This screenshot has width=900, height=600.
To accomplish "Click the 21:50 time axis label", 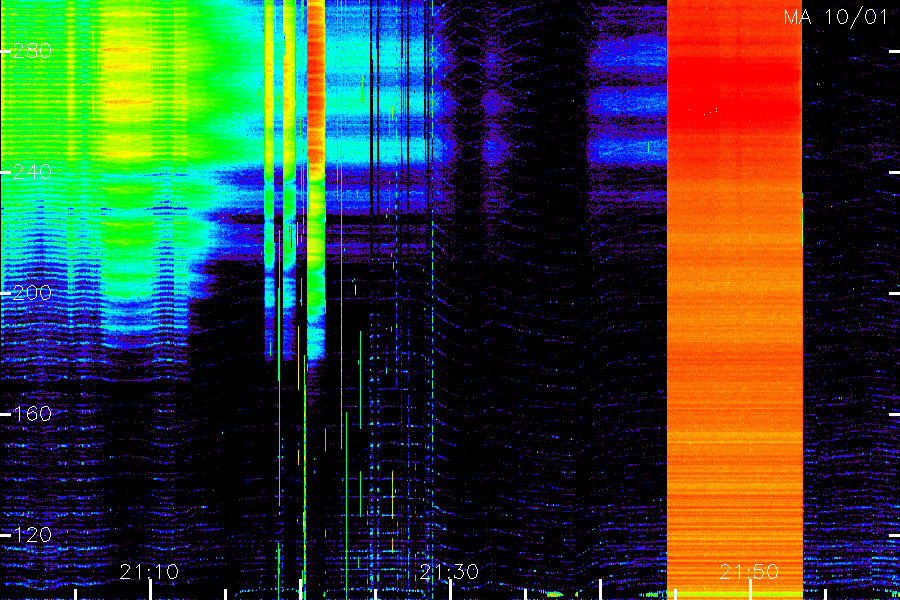I will 749,571.
